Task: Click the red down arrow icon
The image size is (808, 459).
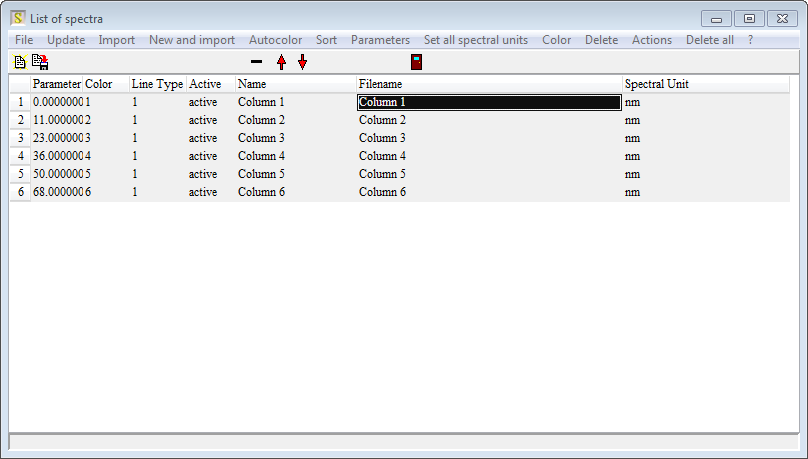Action: (x=303, y=62)
